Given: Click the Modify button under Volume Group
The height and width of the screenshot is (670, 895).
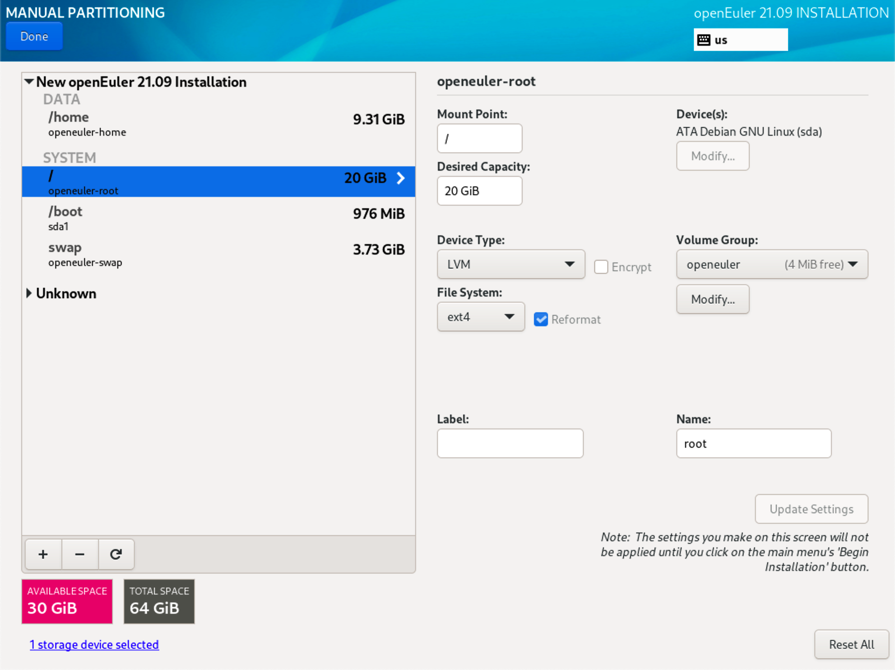Looking at the screenshot, I should [712, 299].
